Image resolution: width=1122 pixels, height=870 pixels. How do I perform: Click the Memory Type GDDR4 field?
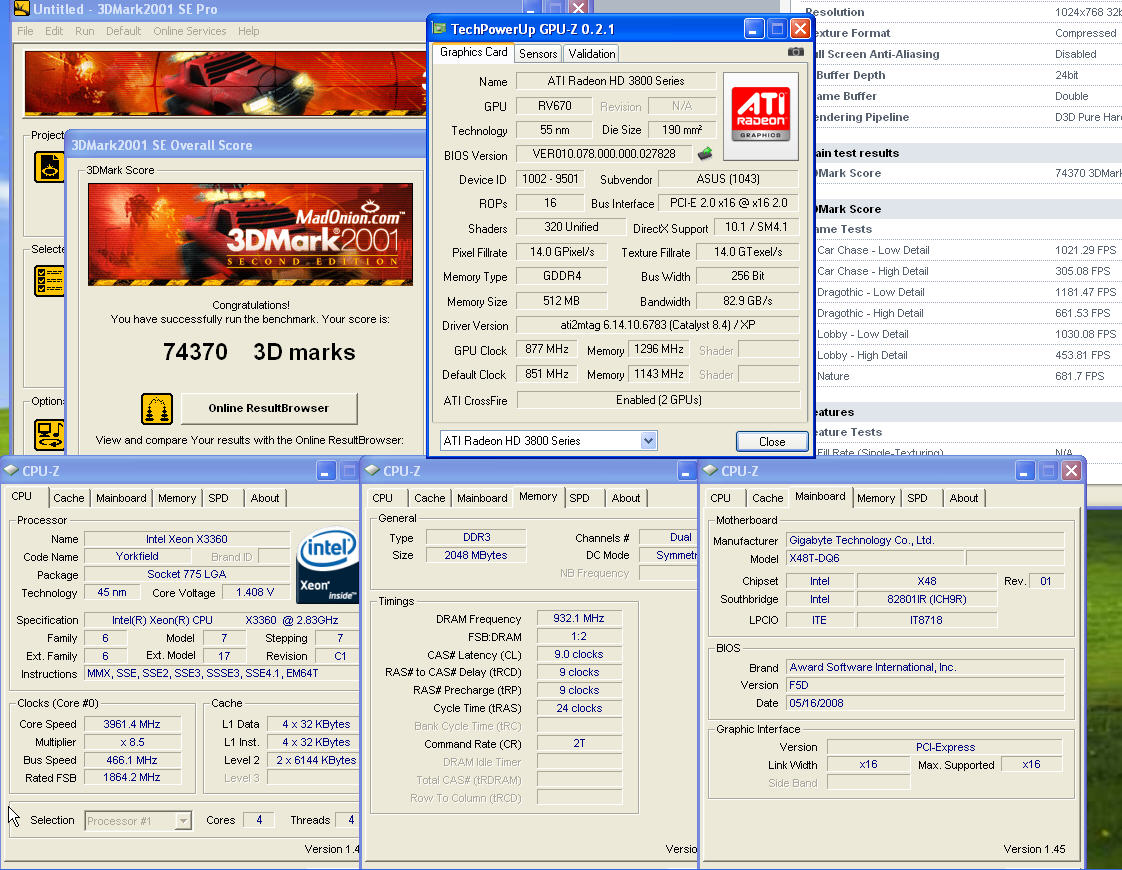[x=561, y=276]
